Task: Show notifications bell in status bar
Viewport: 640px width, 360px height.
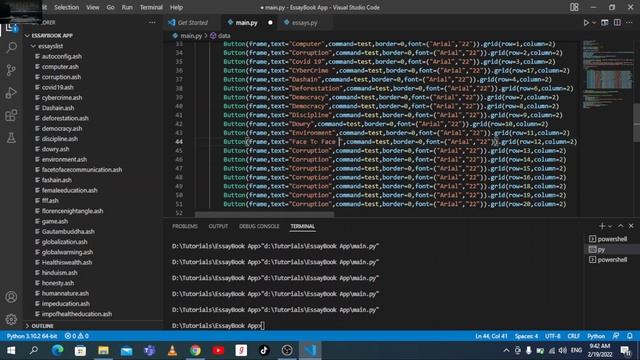Action: (x=630, y=336)
